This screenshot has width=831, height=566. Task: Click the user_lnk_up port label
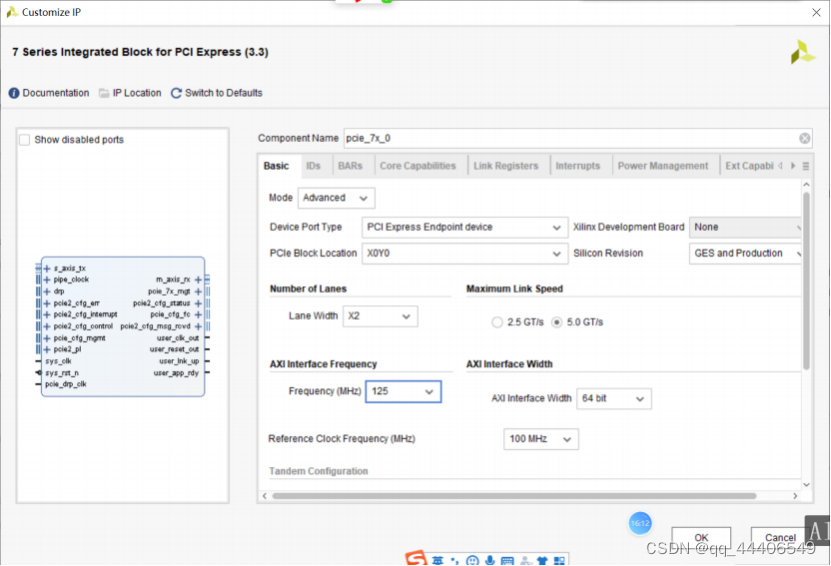pyautogui.click(x=179, y=361)
